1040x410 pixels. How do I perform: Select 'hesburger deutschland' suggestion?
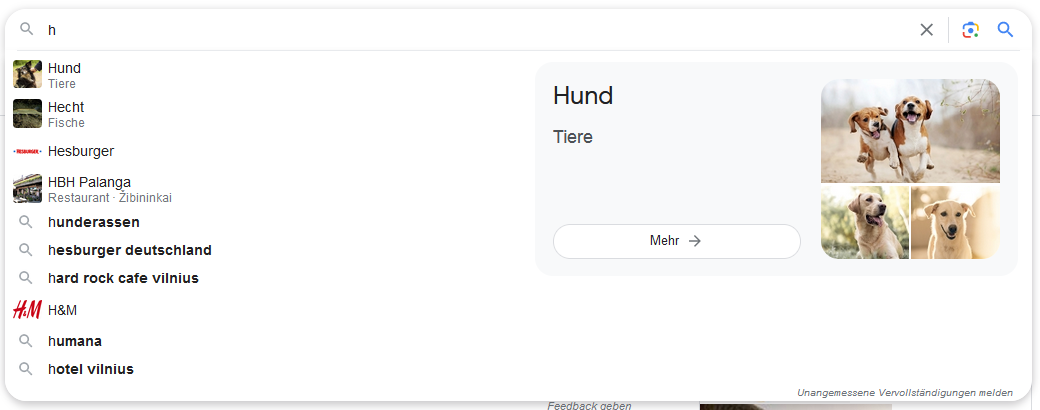tap(130, 250)
